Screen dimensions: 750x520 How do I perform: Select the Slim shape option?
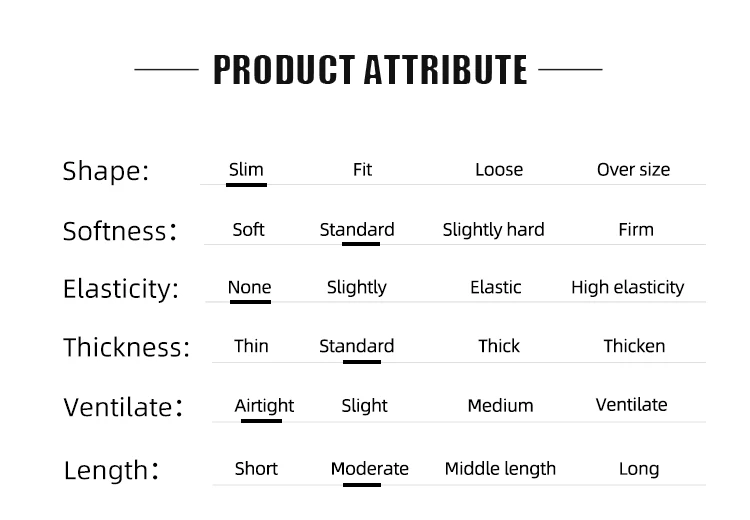(246, 169)
